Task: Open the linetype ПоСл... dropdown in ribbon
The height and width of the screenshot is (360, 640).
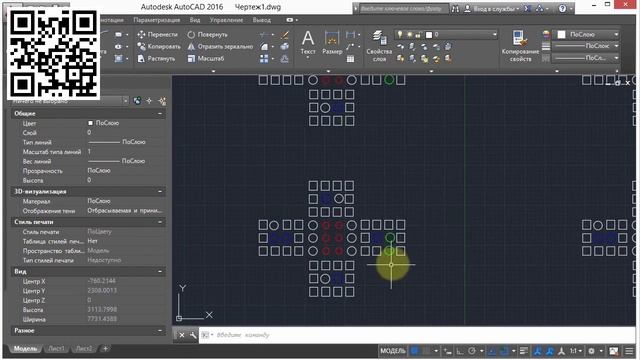Action: 587,58
